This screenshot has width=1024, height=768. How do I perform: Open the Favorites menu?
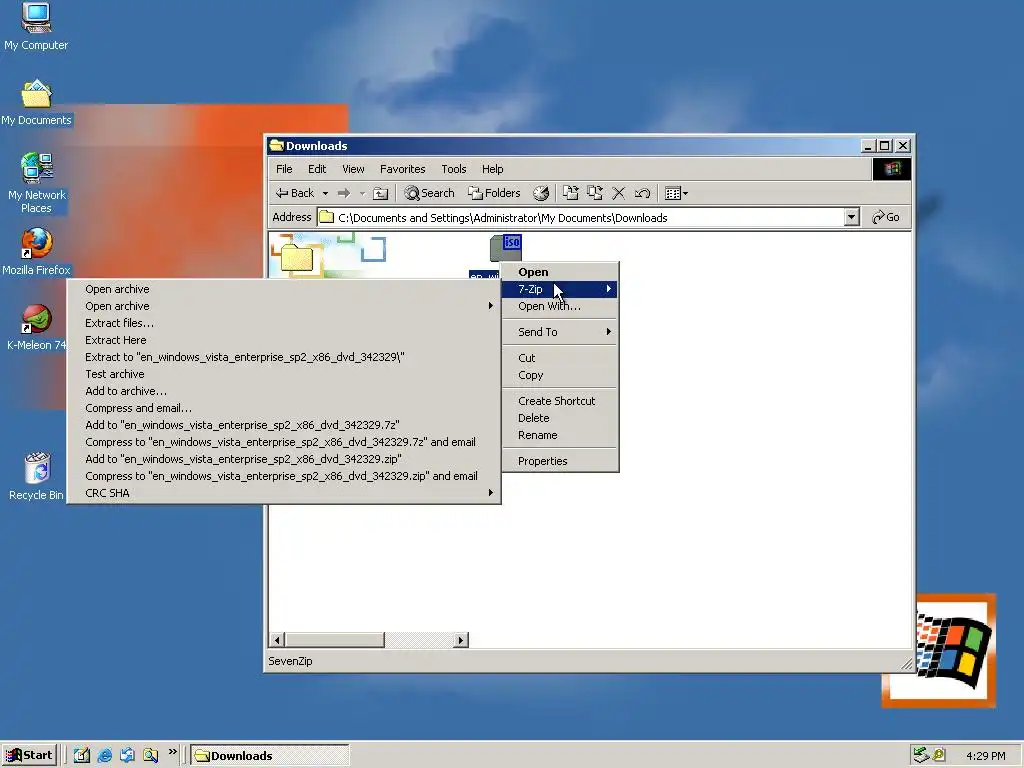402,169
